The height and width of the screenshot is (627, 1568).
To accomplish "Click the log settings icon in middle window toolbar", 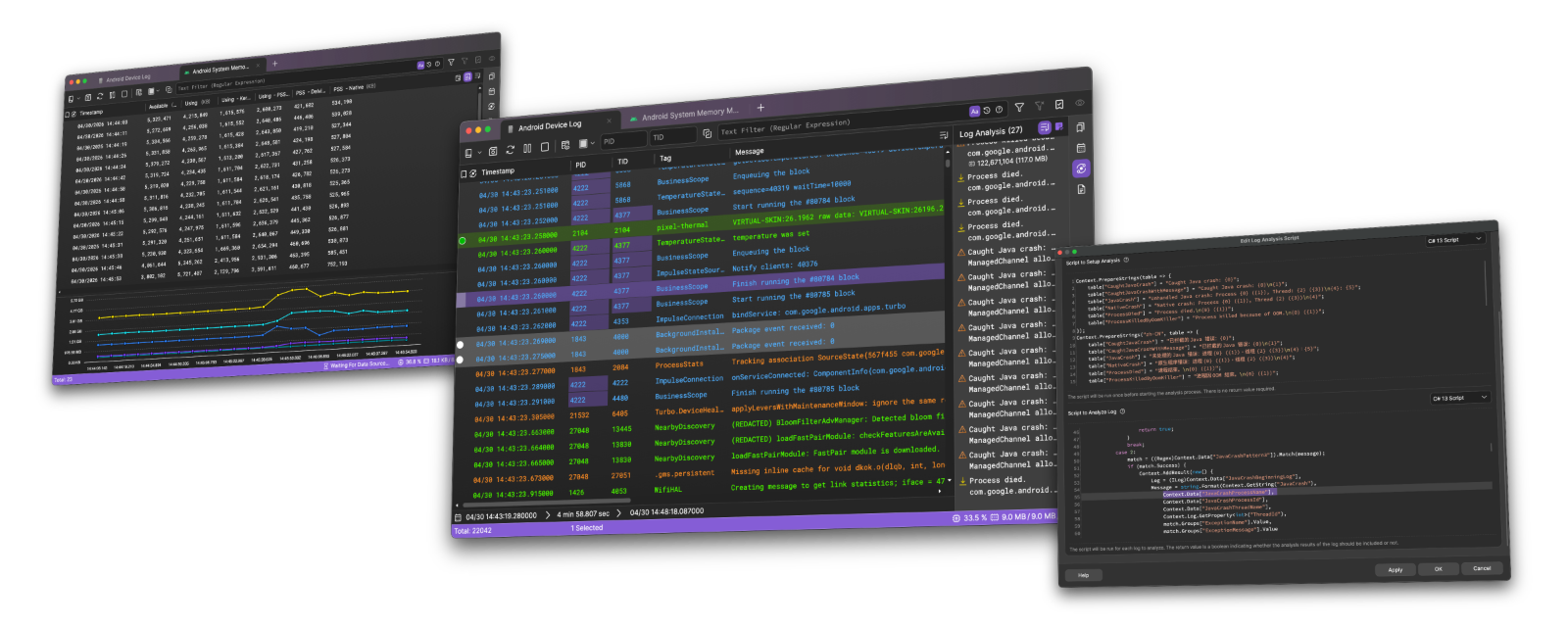I will [x=565, y=145].
